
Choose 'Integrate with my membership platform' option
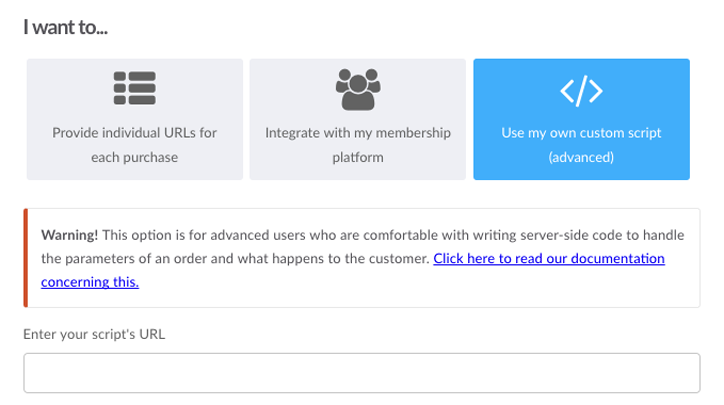(x=358, y=119)
